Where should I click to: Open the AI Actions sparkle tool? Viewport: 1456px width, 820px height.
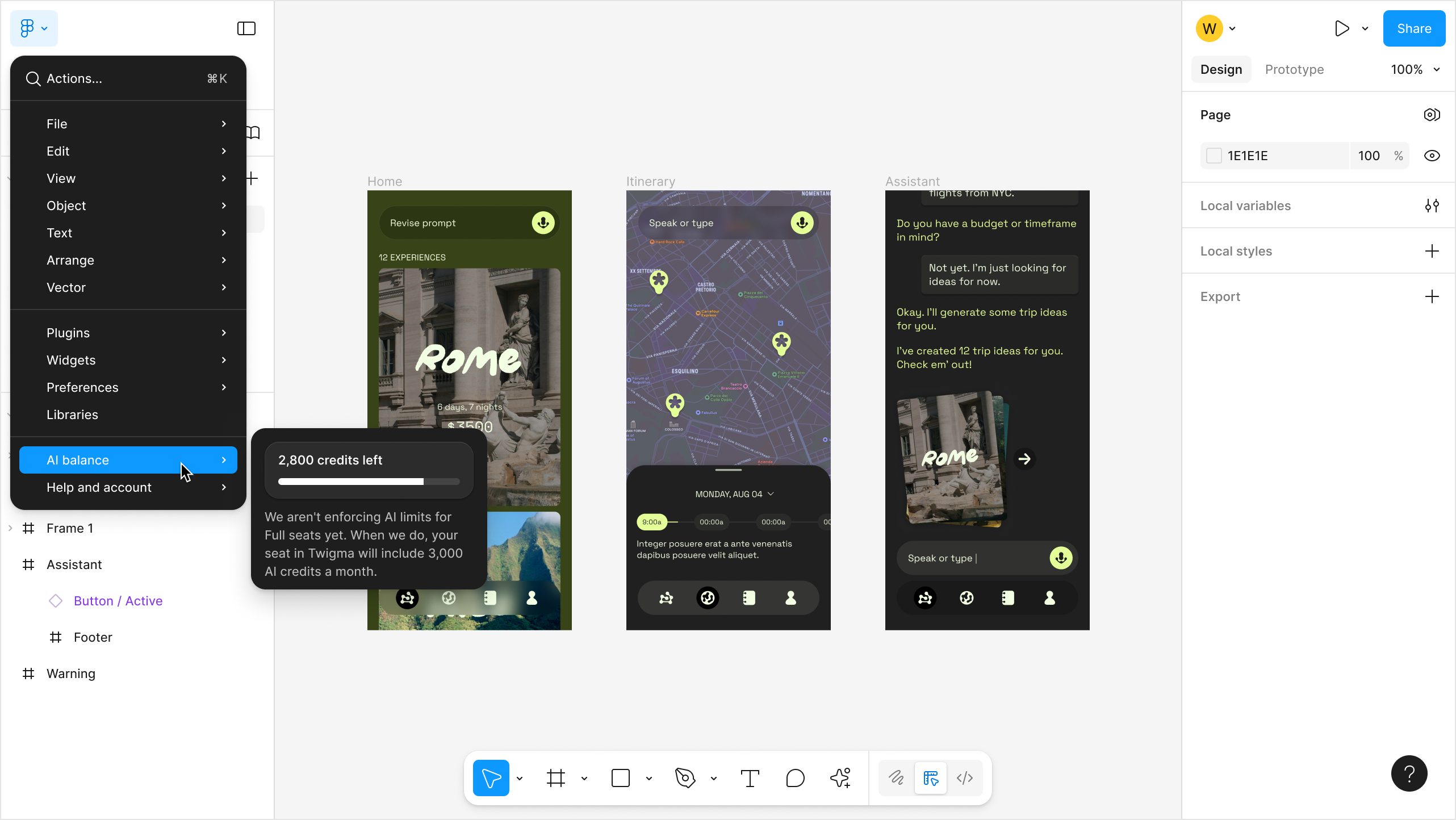pyautogui.click(x=840, y=777)
